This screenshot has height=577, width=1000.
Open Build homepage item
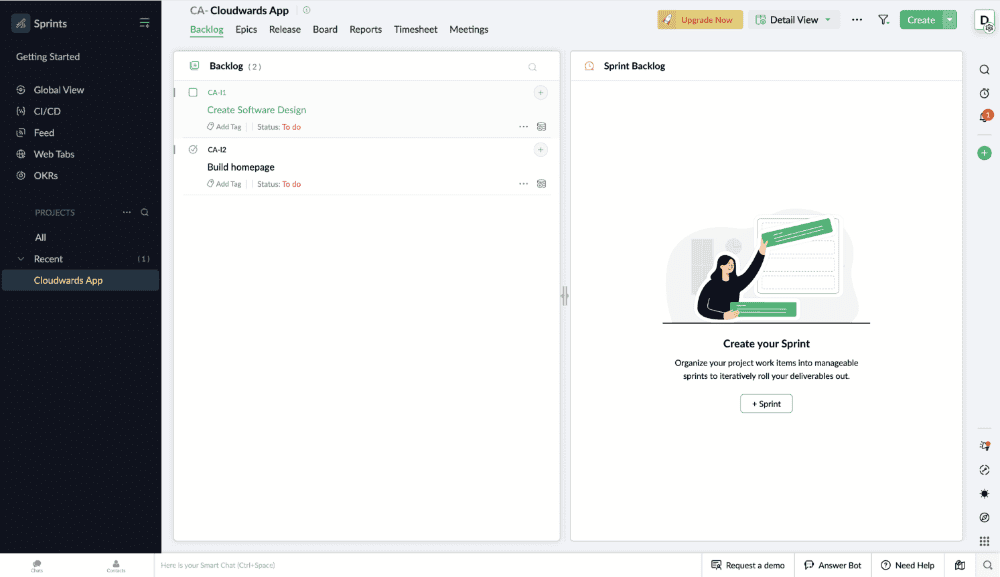pos(240,167)
